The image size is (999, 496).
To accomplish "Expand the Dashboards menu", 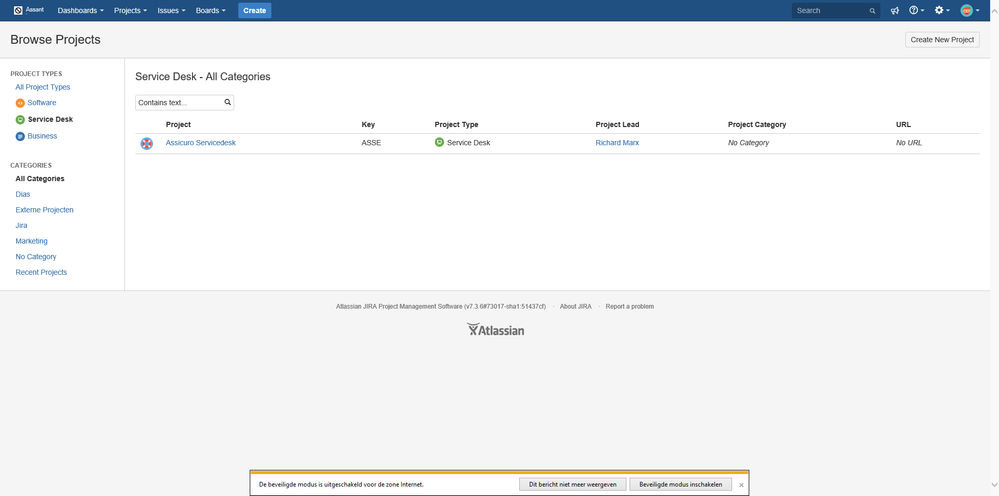I will [x=80, y=11].
